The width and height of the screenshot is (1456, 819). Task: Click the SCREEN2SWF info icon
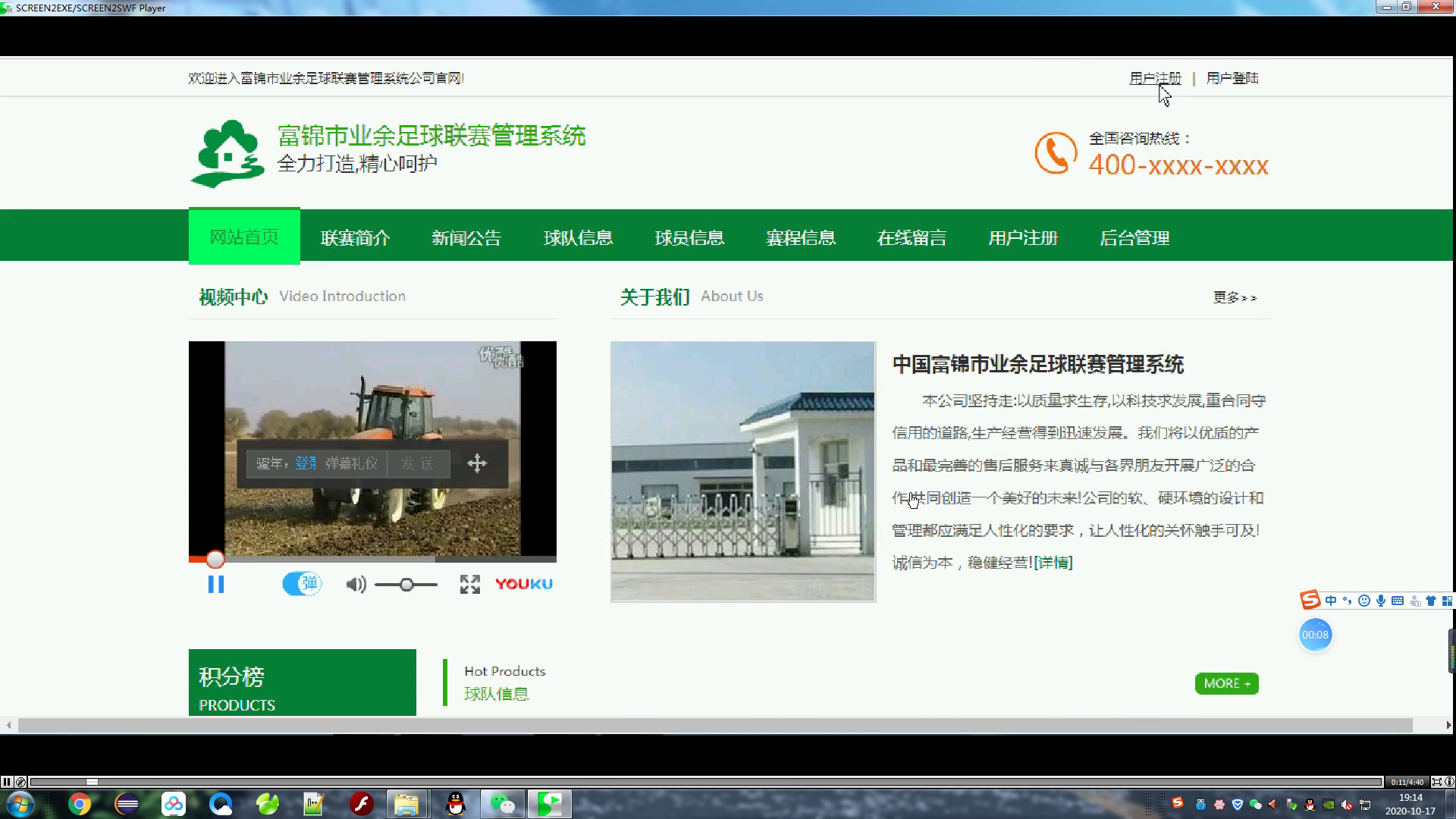click(x=1449, y=782)
